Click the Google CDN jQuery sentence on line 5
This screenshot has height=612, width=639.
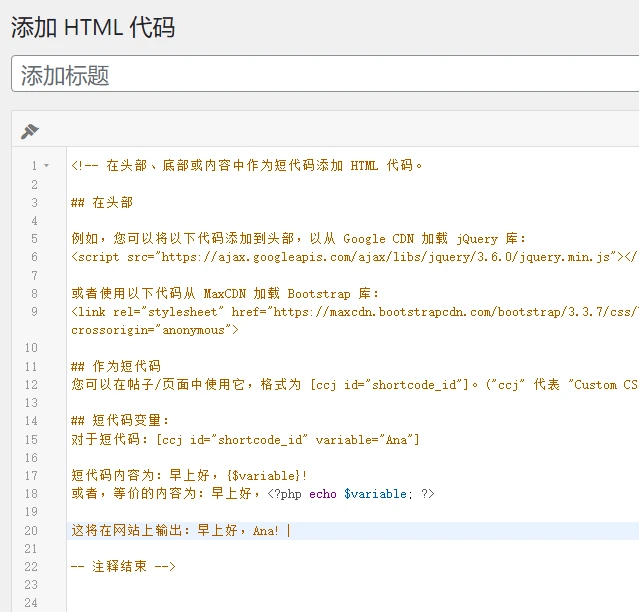click(x=299, y=238)
